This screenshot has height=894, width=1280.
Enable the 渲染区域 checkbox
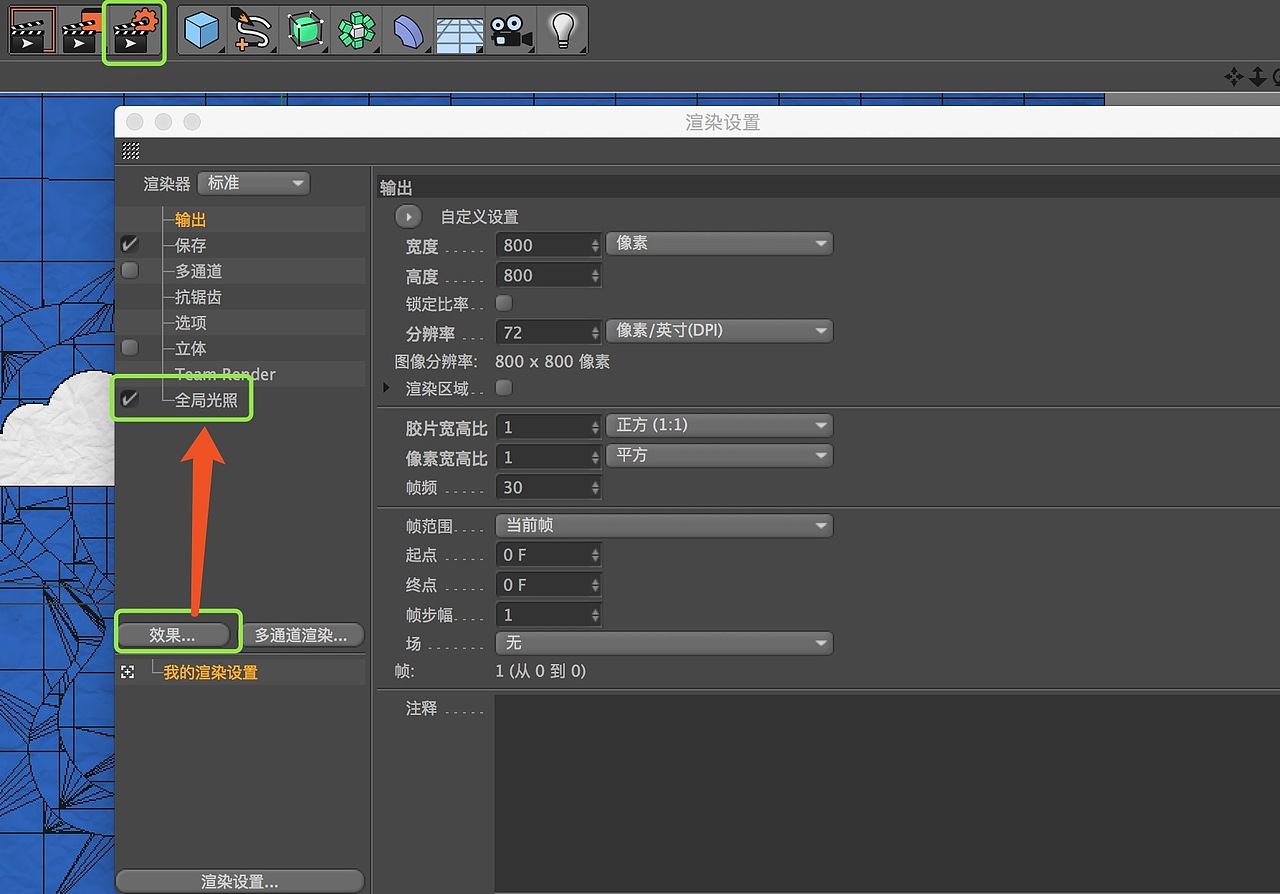(x=504, y=387)
